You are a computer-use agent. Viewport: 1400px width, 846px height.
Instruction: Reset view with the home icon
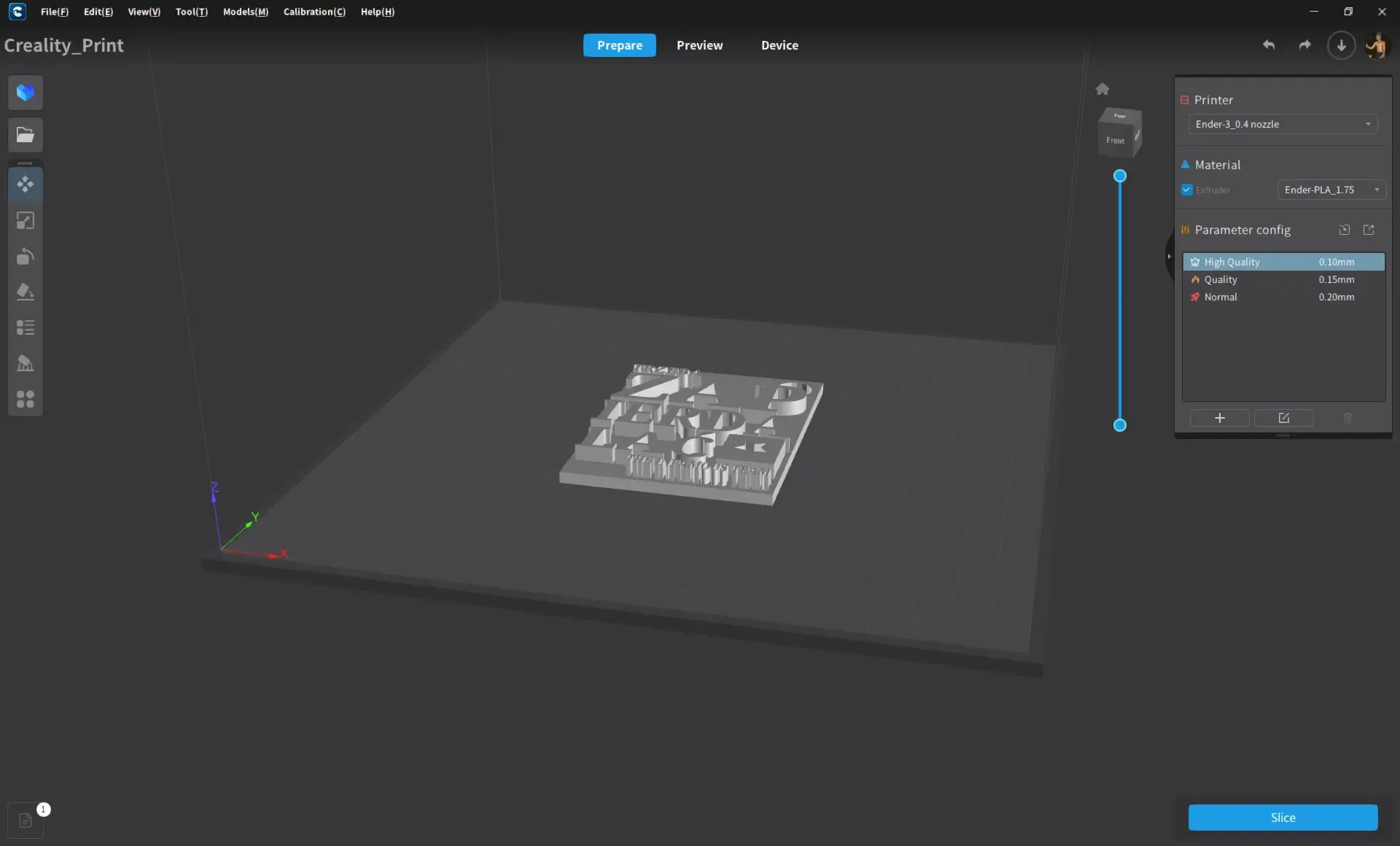(1102, 89)
